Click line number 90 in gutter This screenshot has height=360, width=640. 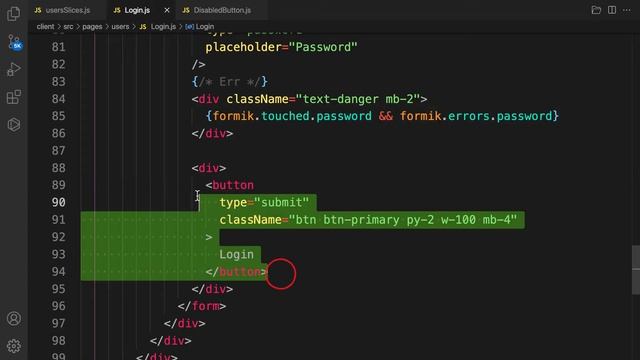click(x=58, y=202)
